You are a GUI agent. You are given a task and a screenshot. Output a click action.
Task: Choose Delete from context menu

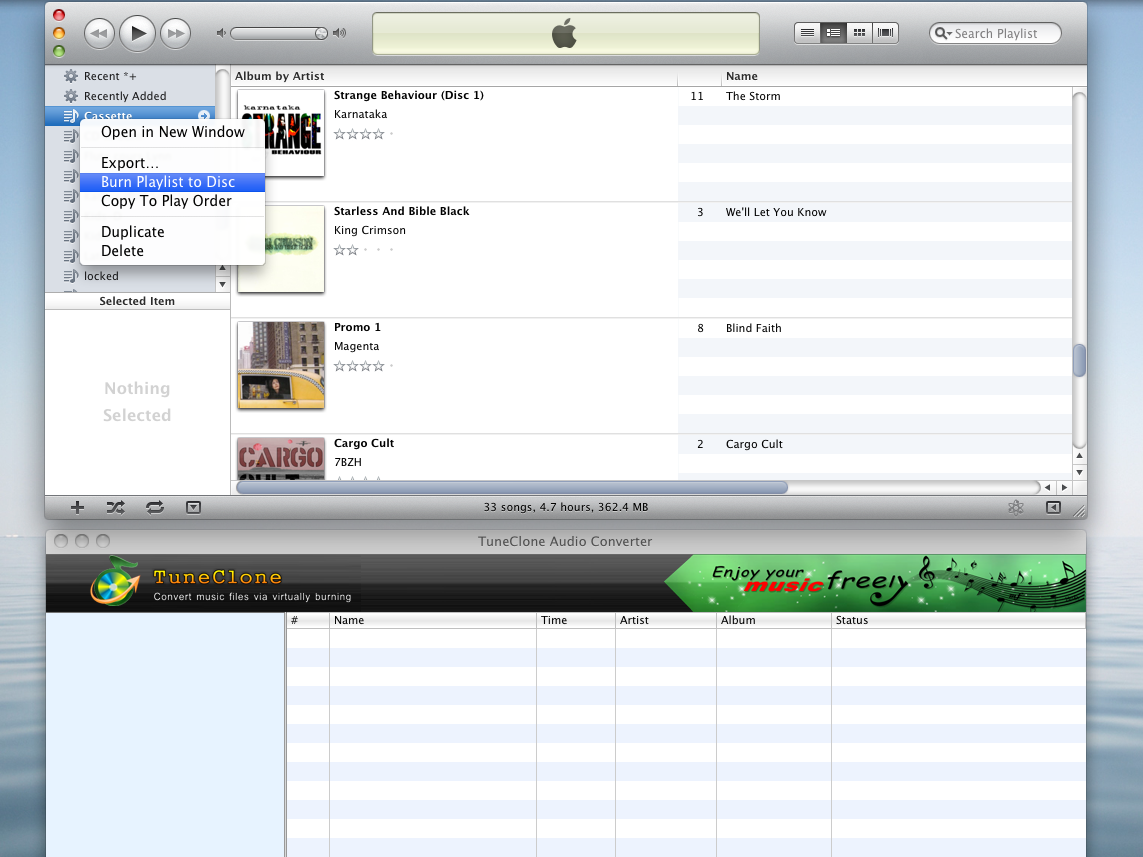pyautogui.click(x=172, y=251)
